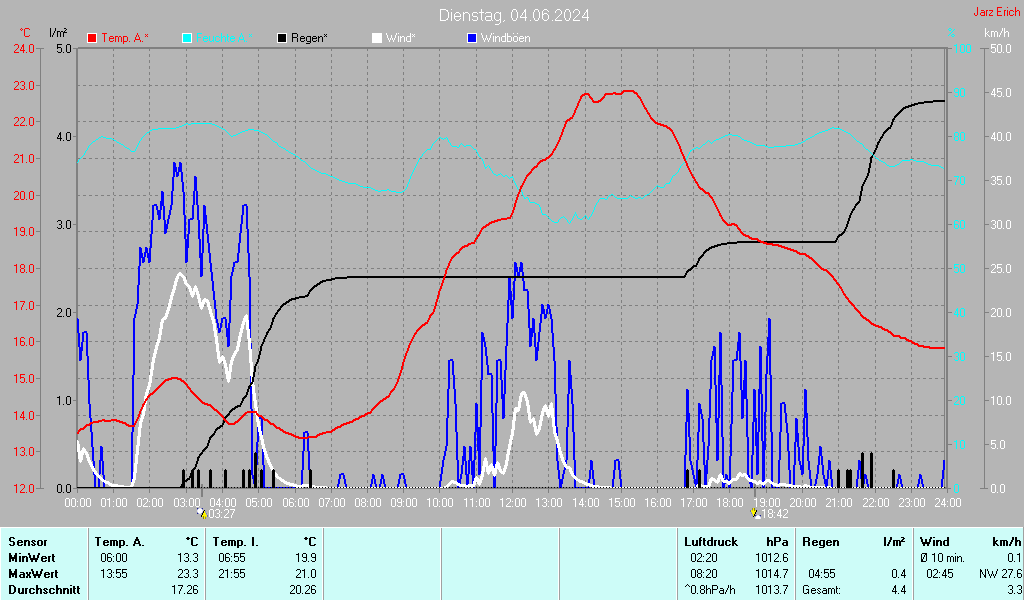Click the sunset marker at 18:42

(756, 513)
